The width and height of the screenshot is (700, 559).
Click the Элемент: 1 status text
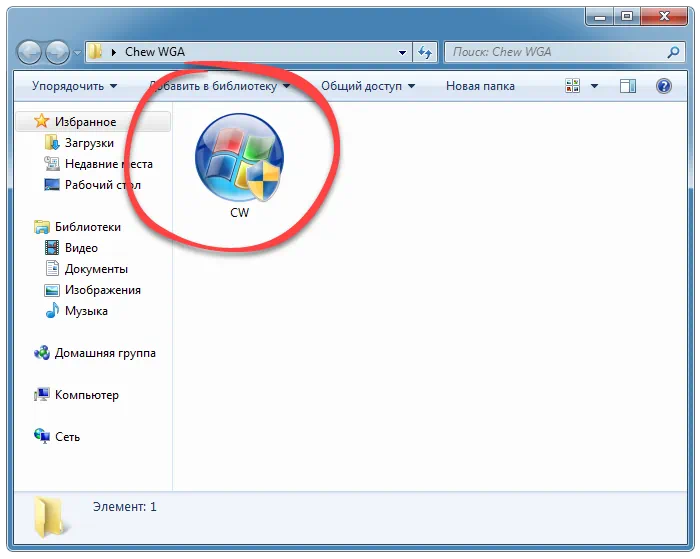pyautogui.click(x=125, y=507)
